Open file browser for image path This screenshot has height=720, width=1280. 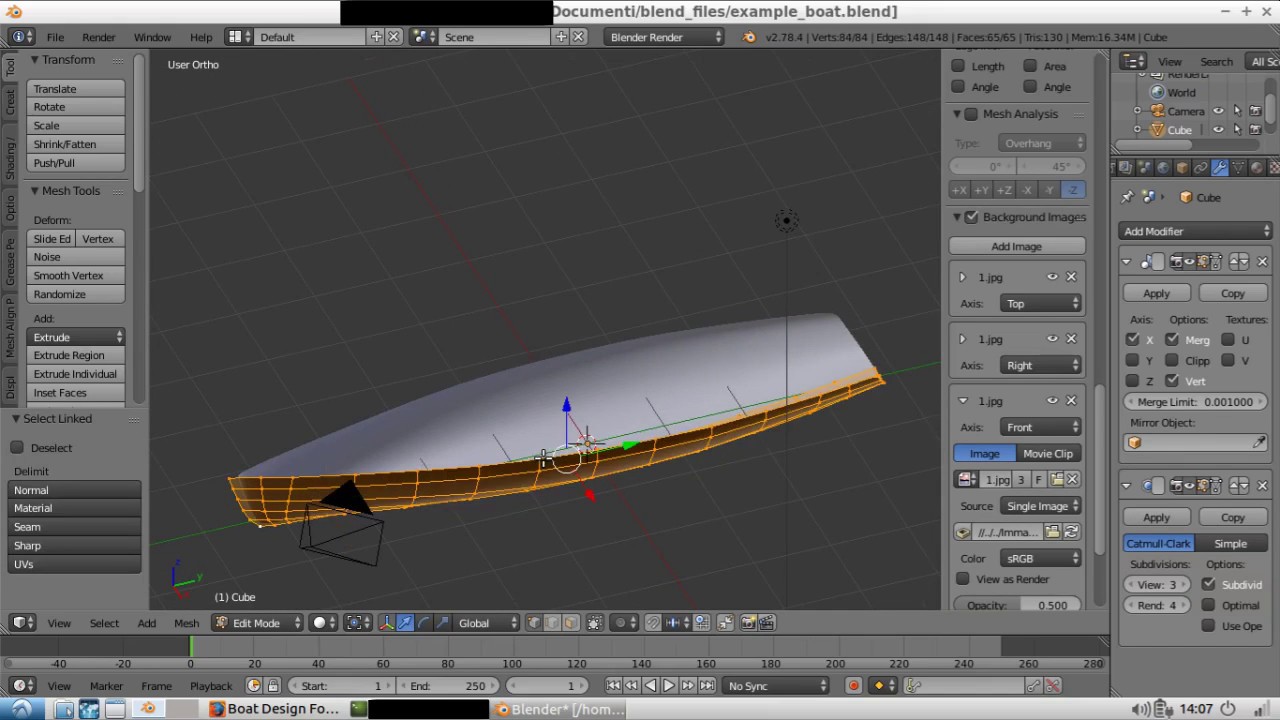point(1052,532)
